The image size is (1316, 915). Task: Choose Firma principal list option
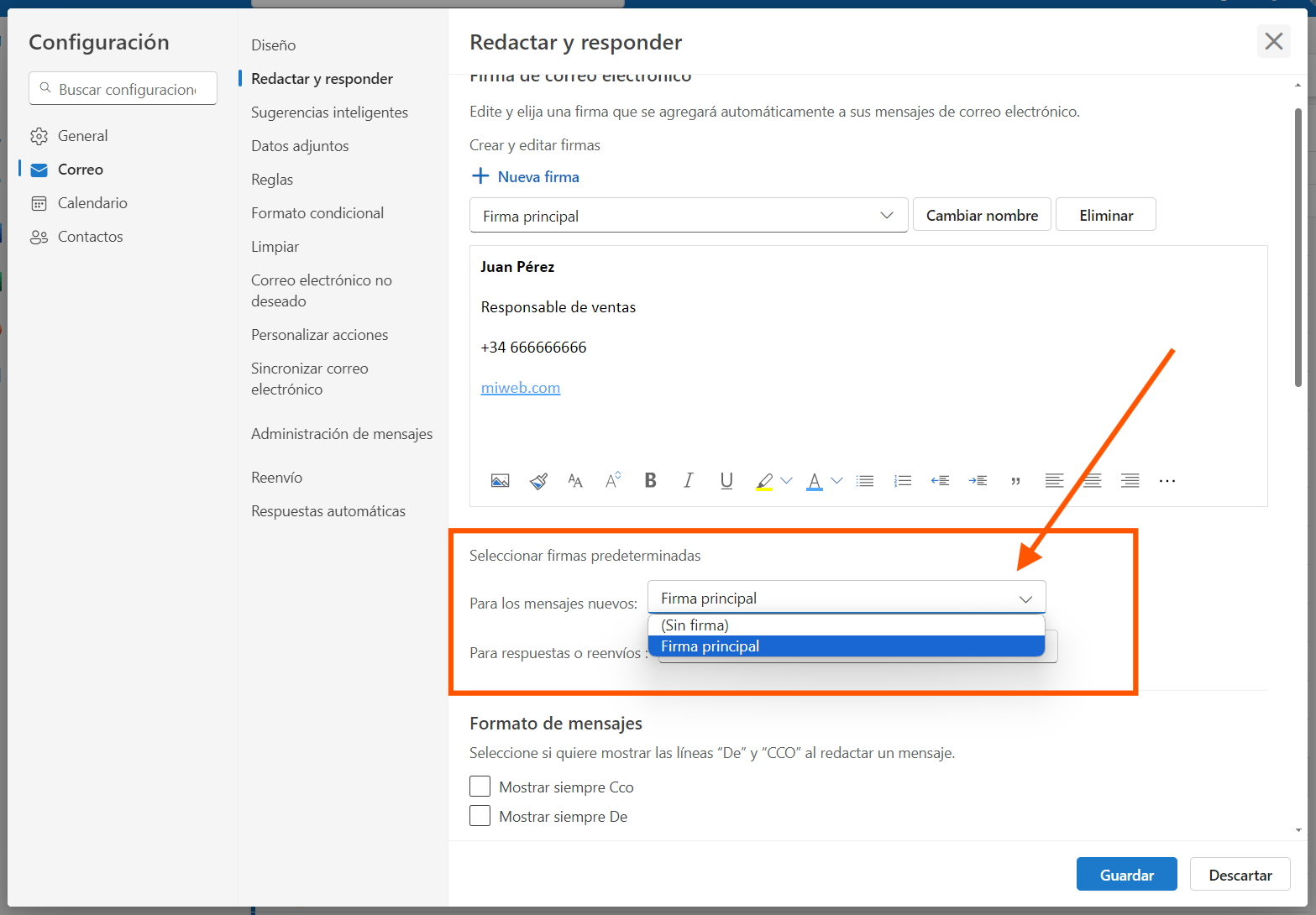pyautogui.click(x=847, y=646)
